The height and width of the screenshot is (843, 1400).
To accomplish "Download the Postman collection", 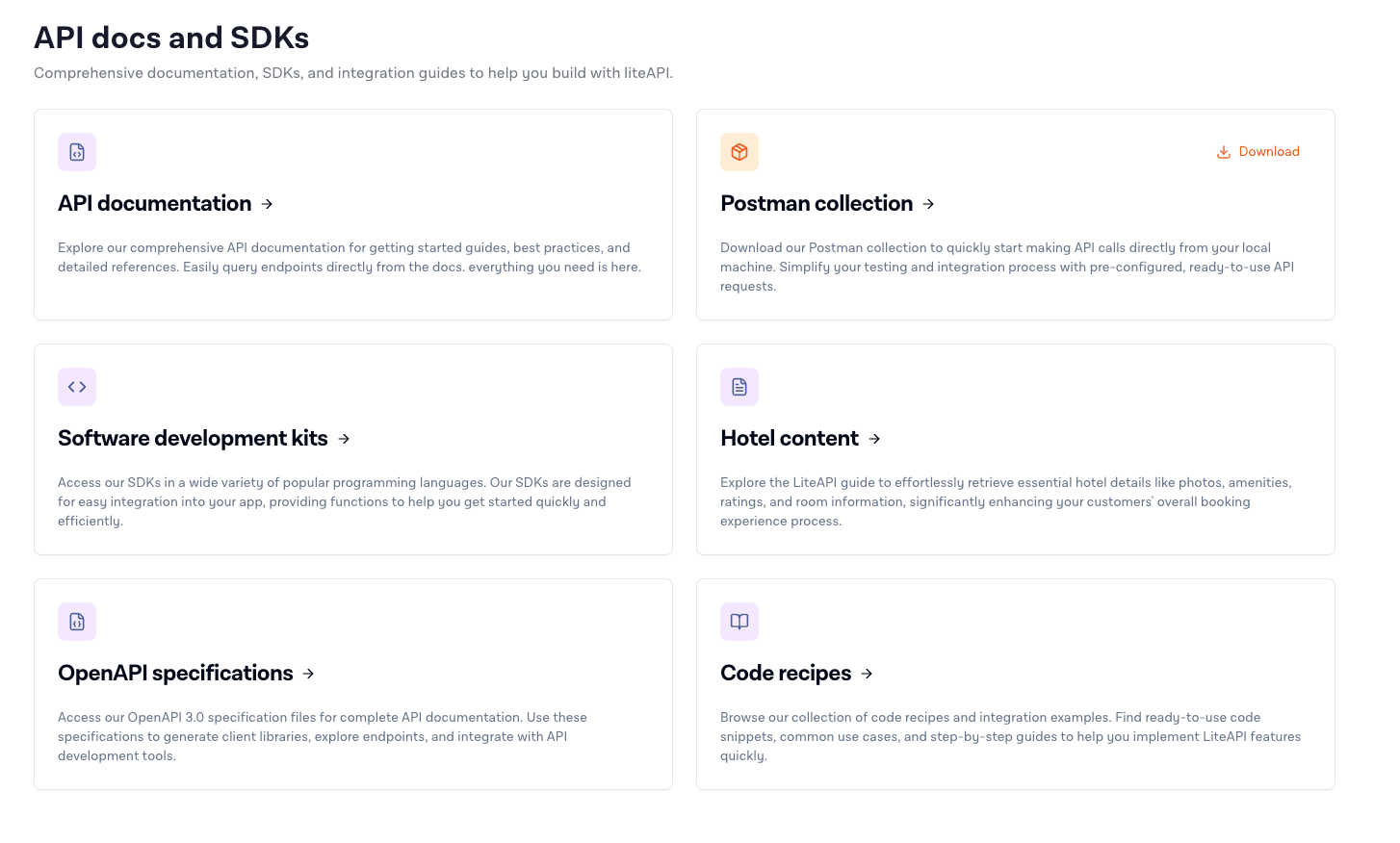I will 1258,151.
